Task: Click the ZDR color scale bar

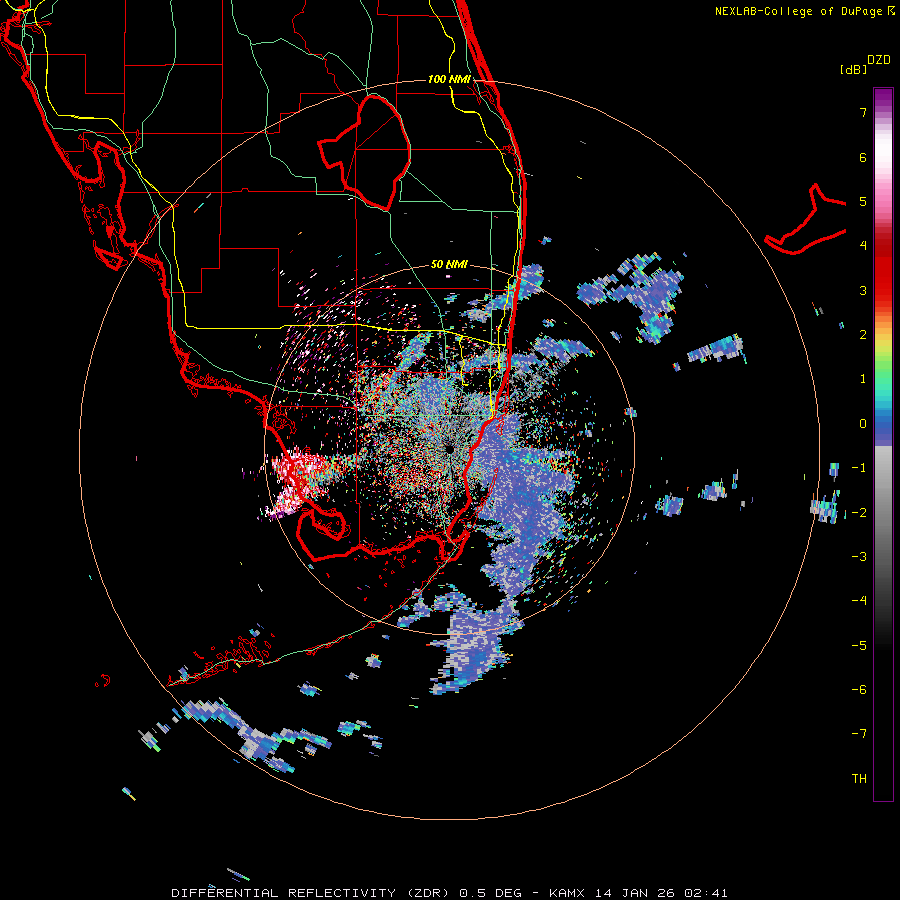Action: [883, 444]
